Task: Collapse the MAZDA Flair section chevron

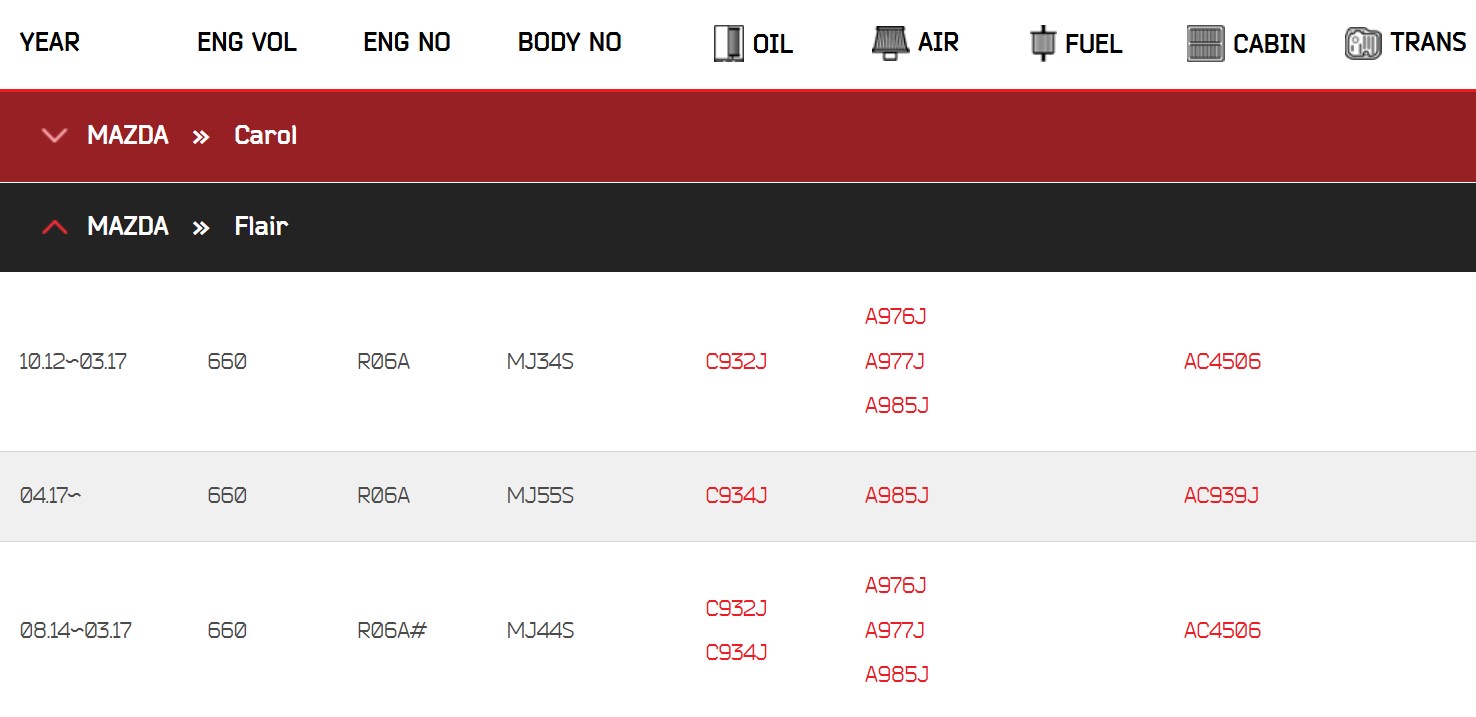Action: (x=55, y=227)
